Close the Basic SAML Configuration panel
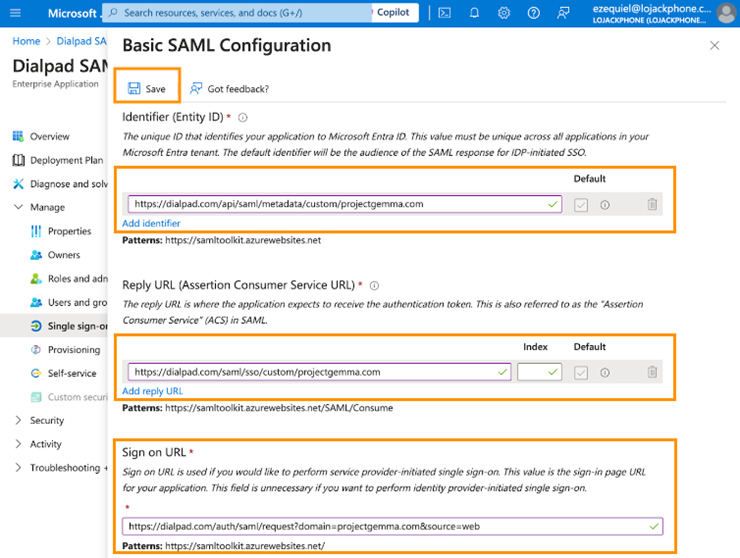The width and height of the screenshot is (740, 558). click(715, 45)
